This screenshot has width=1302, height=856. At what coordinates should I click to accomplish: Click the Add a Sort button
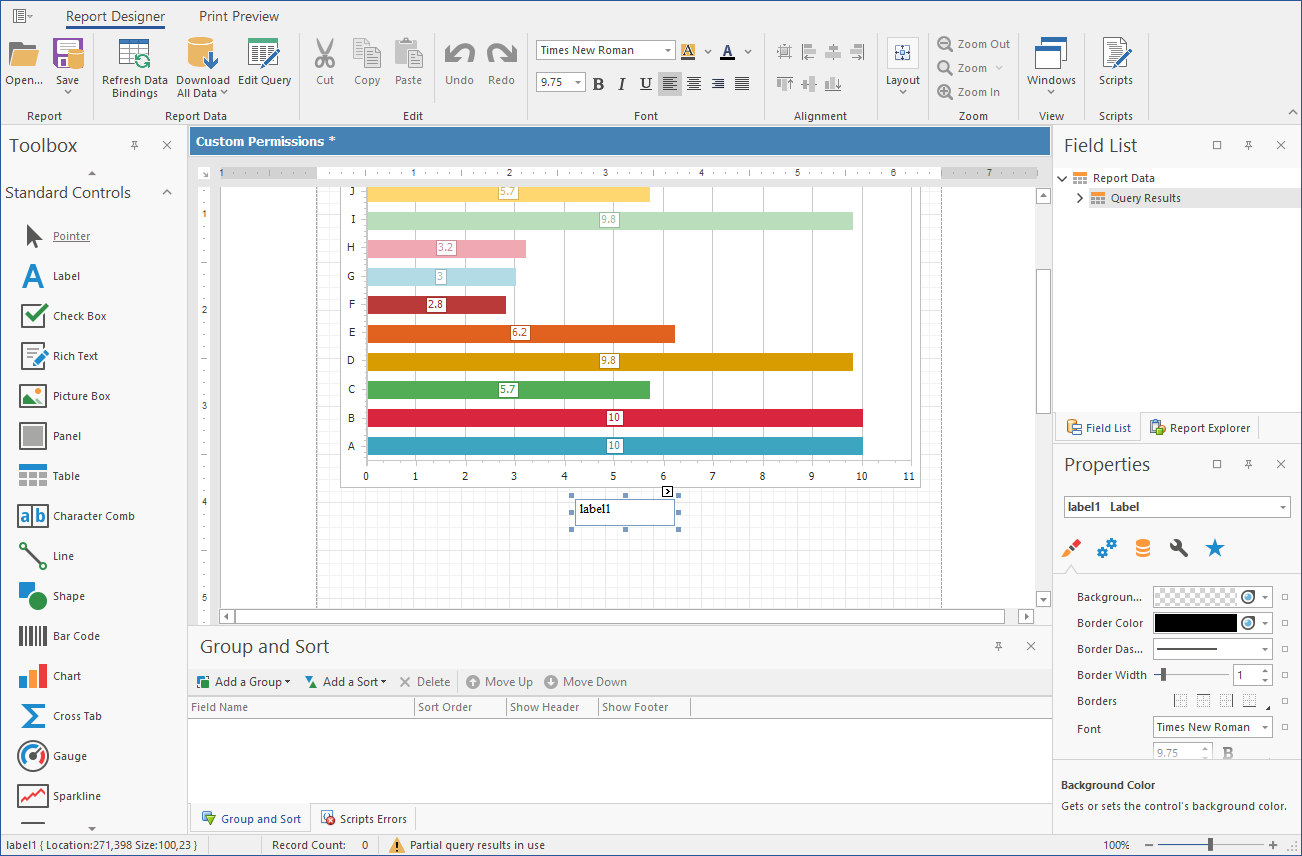(x=342, y=682)
